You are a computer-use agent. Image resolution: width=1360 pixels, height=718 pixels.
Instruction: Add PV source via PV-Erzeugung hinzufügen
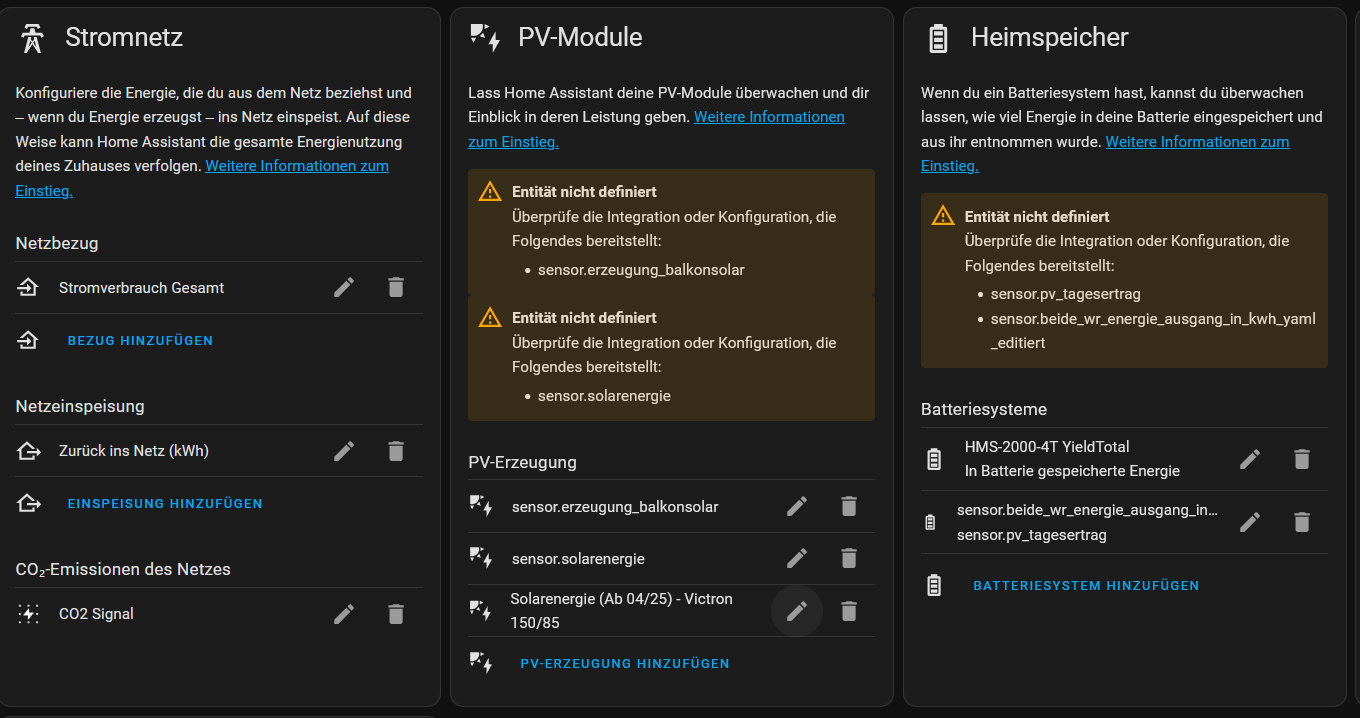(625, 664)
